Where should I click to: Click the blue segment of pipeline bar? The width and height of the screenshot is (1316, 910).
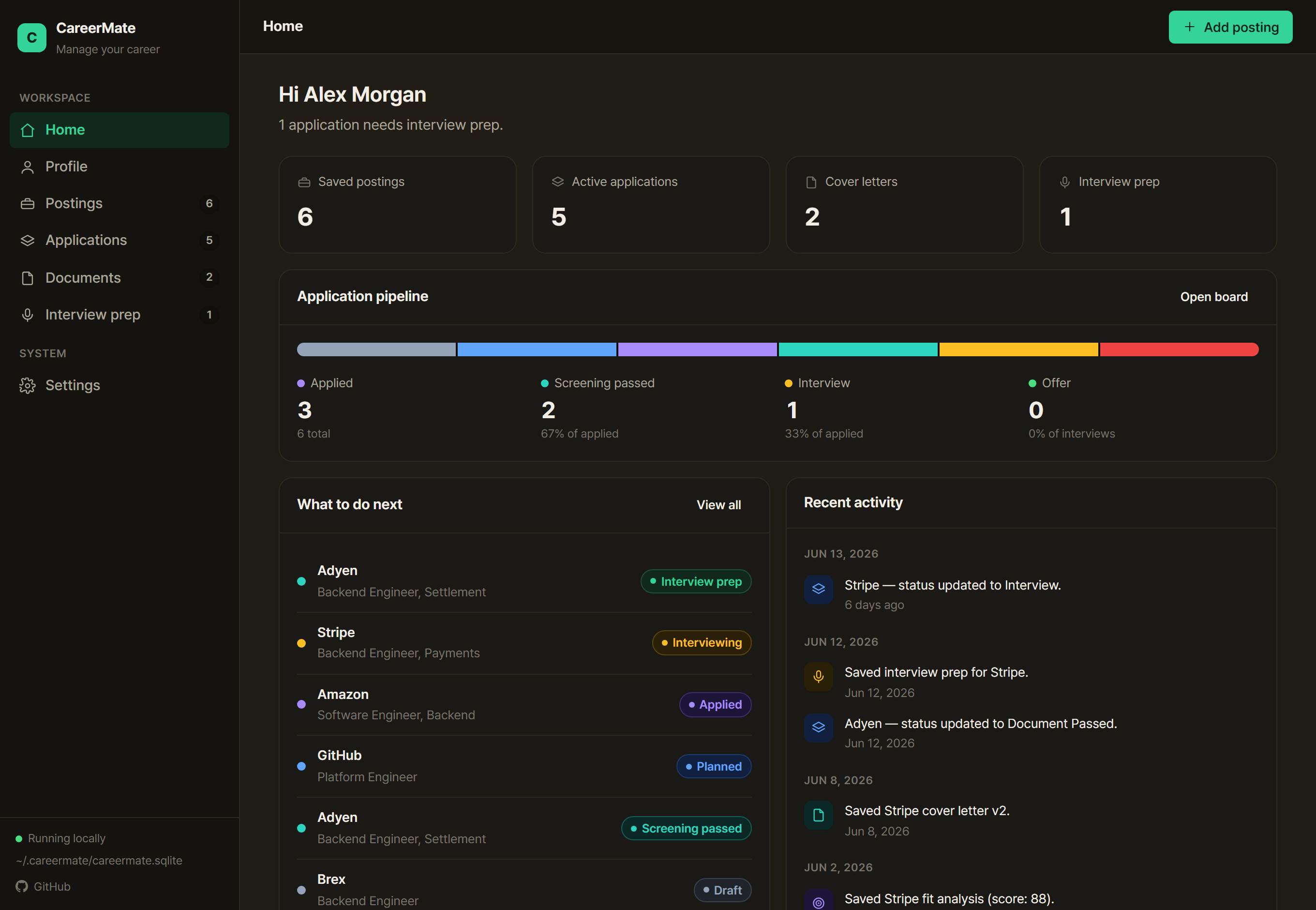pos(537,349)
